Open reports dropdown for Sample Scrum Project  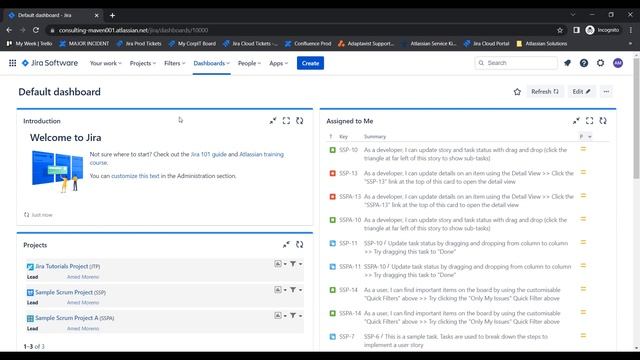[280, 290]
